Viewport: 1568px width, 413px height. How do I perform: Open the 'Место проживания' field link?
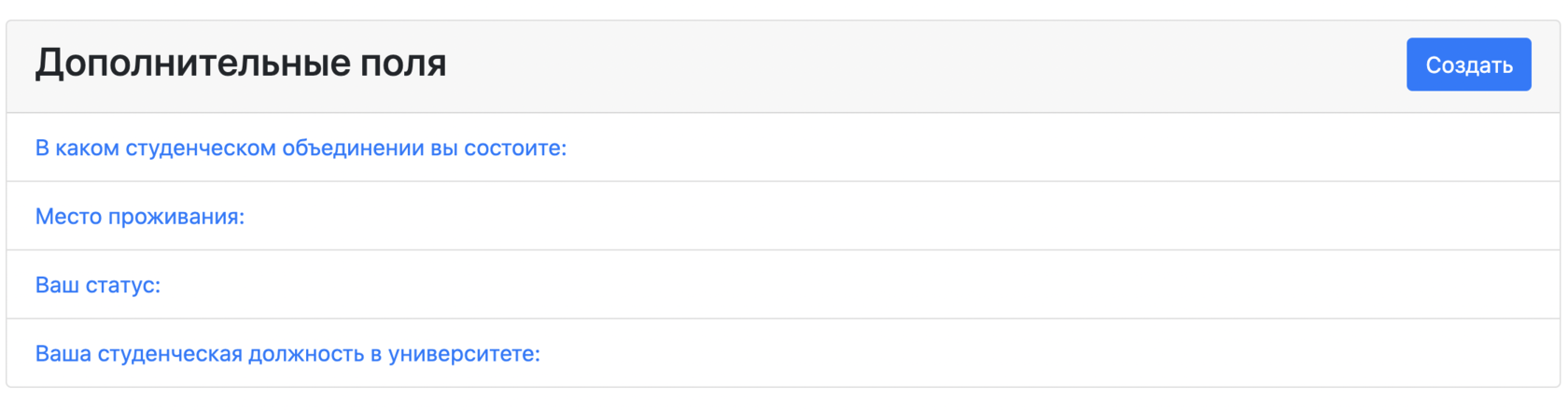tap(139, 216)
